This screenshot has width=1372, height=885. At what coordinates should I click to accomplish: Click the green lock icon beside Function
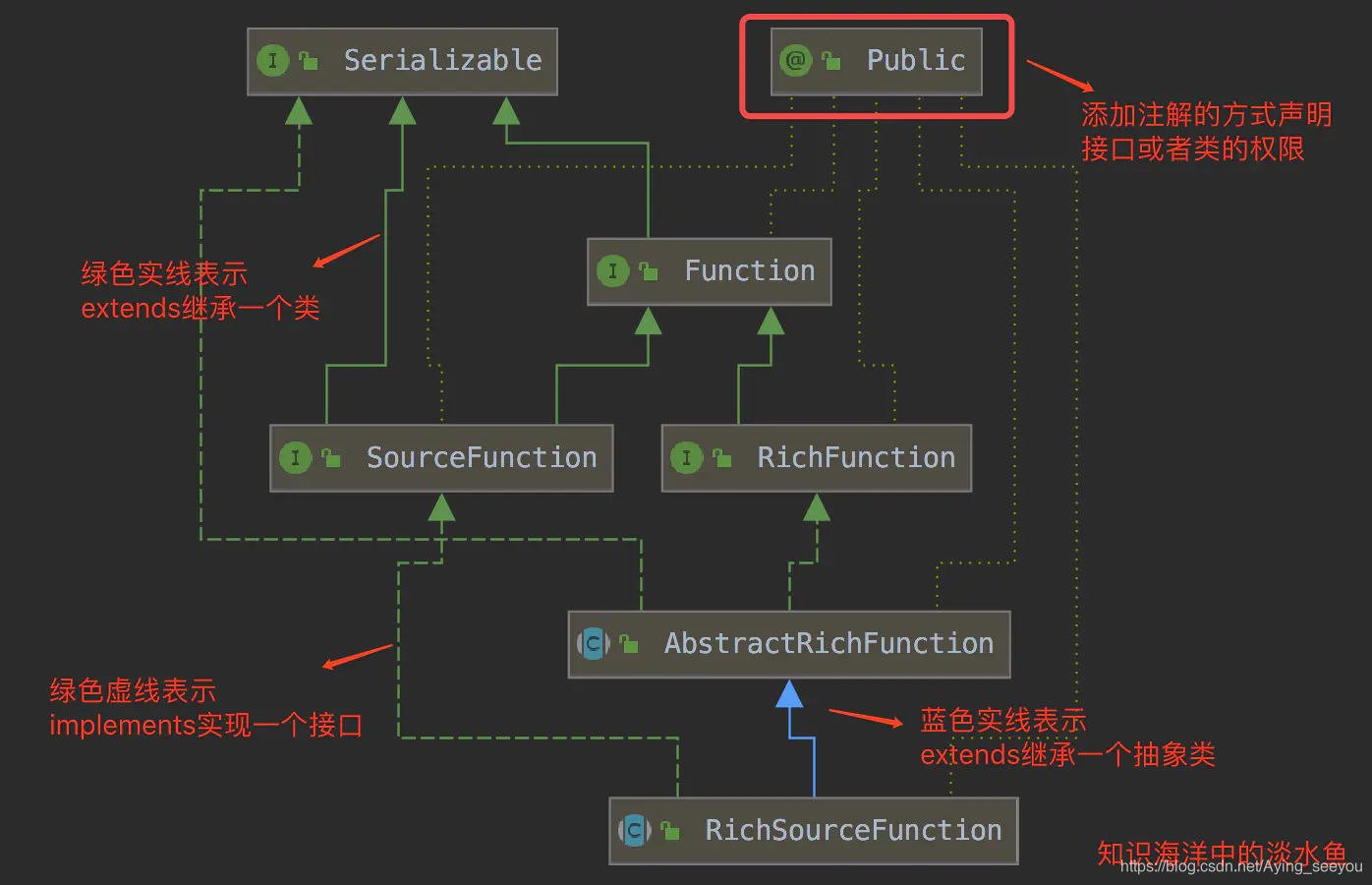(x=649, y=271)
